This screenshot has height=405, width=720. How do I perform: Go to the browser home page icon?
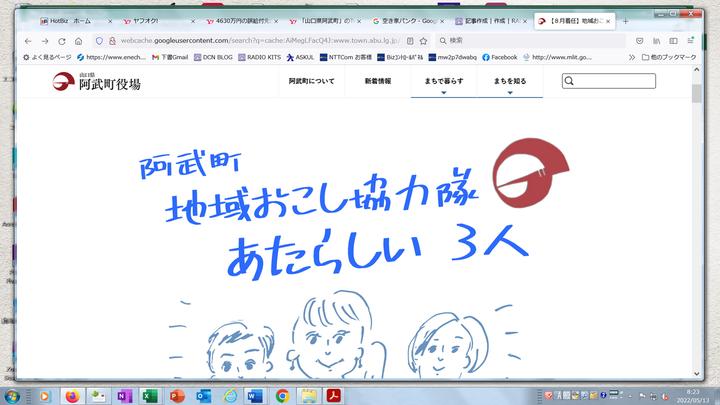79,41
